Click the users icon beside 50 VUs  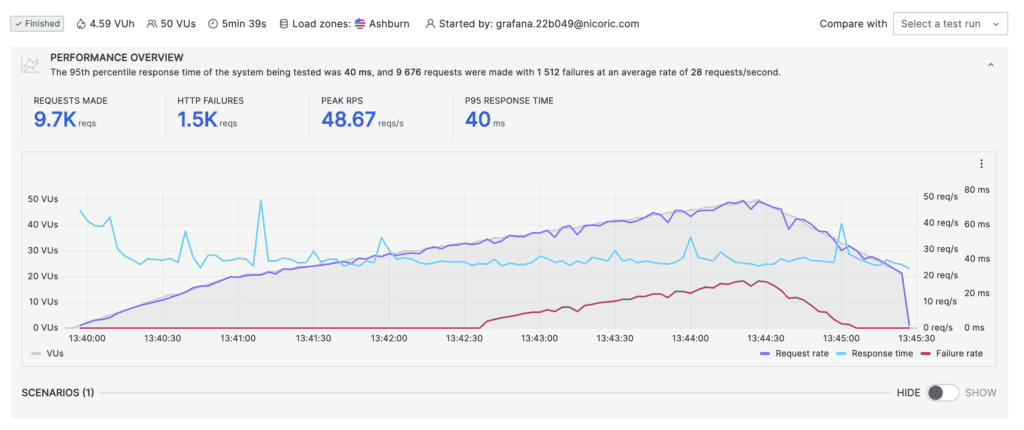point(152,24)
